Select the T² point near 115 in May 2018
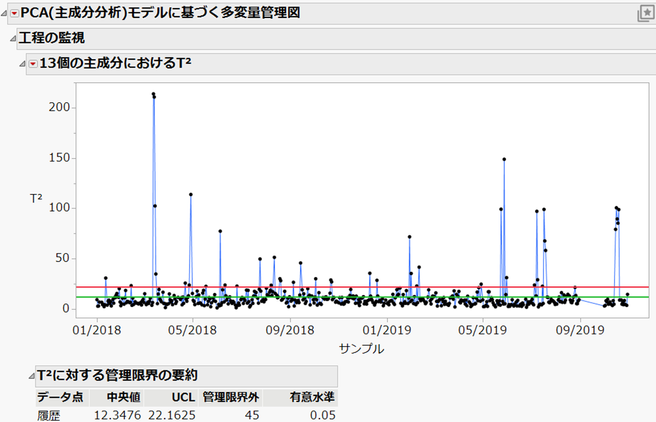Screen dimensions: 656x422 [x=191, y=194]
